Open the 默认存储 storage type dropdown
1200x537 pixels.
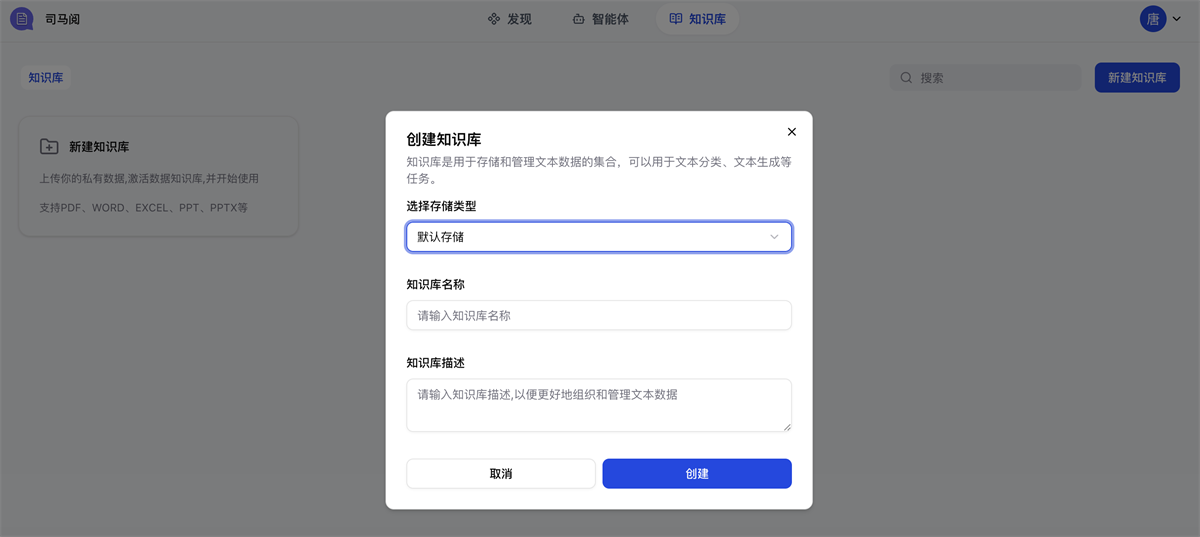[599, 237]
